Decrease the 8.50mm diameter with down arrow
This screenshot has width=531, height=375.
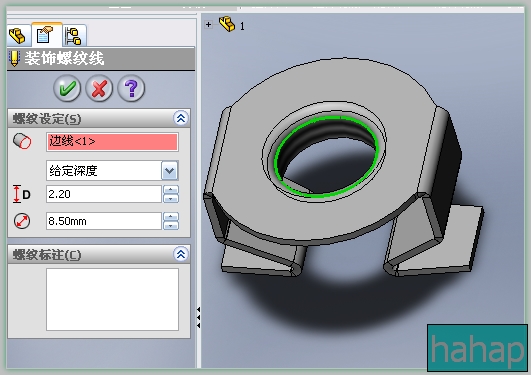coord(171,225)
